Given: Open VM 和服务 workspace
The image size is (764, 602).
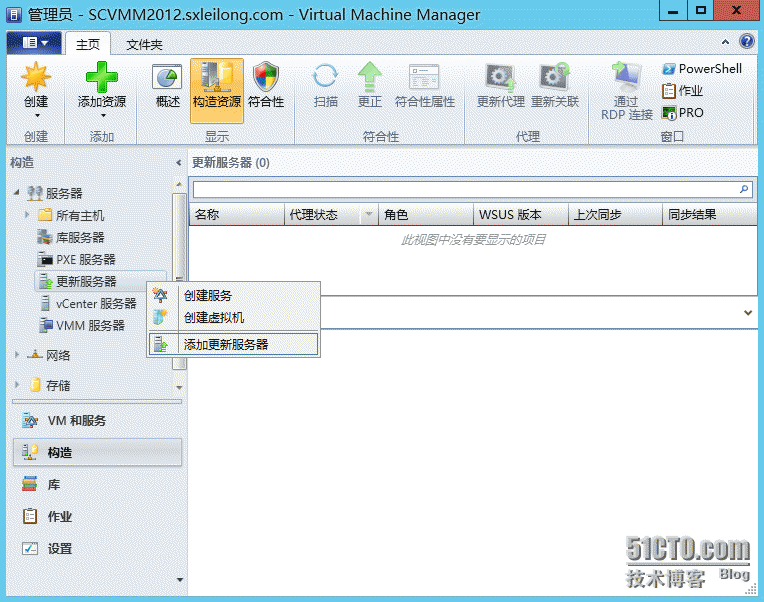Looking at the screenshot, I should [97, 420].
